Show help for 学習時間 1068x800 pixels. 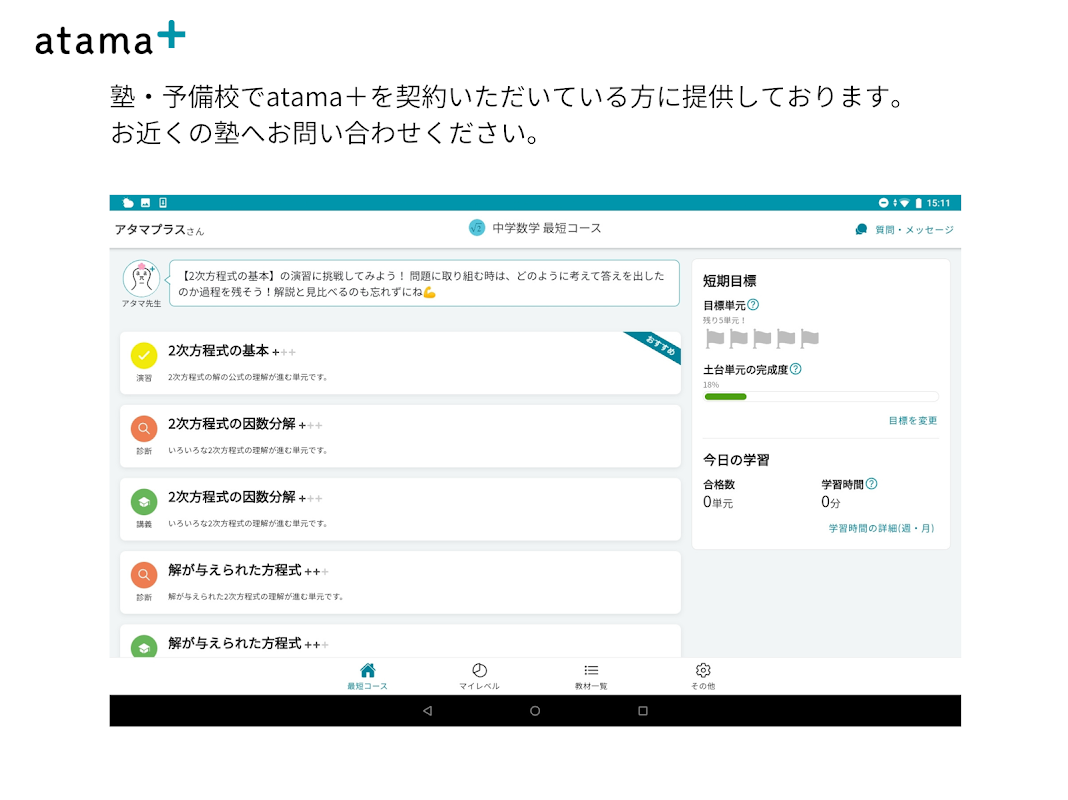click(871, 484)
